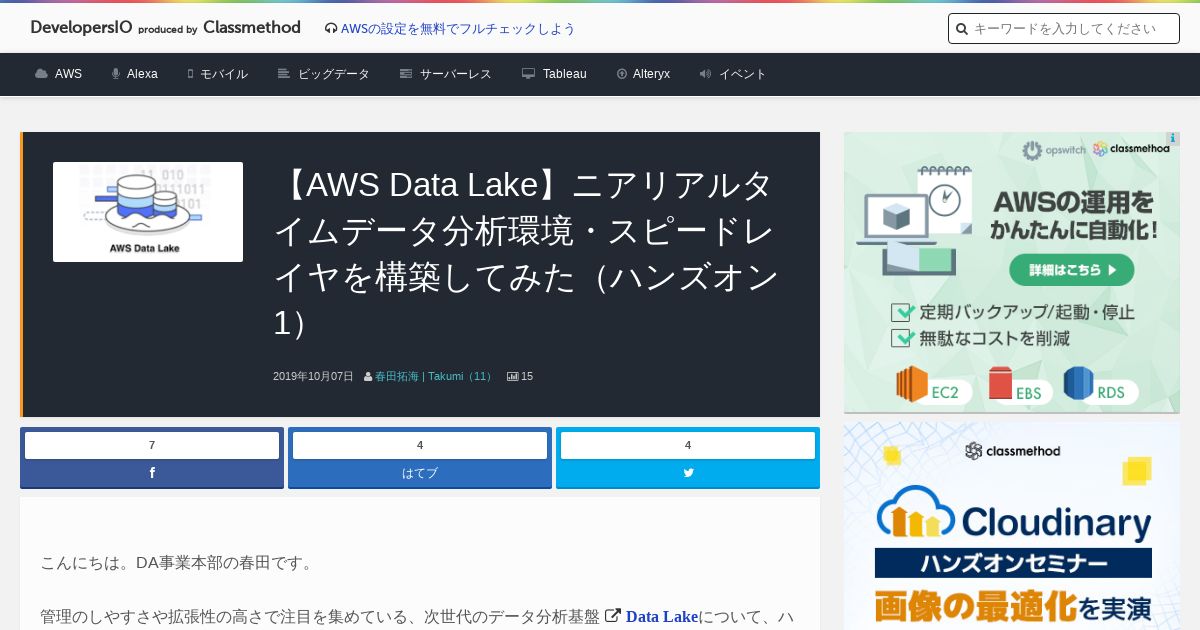The width and height of the screenshot is (1200, 630).
Task: Open the AWSの設定を無料でフルチェックしよう link
Action: point(458,29)
